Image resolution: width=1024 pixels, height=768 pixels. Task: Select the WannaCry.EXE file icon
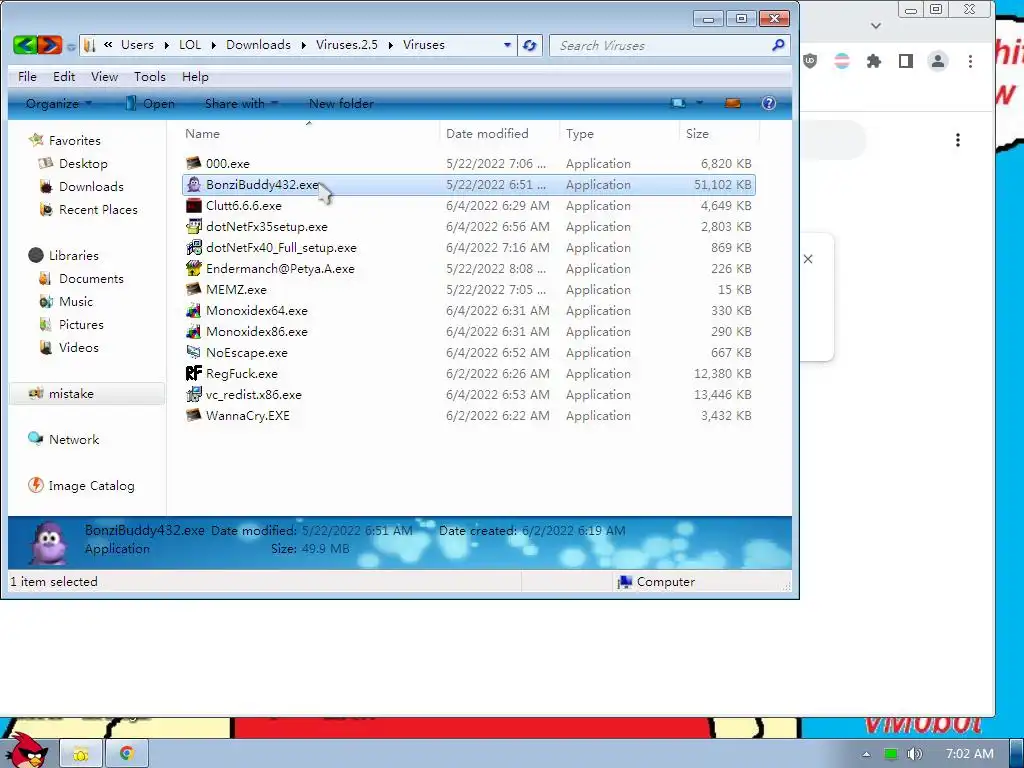(x=193, y=415)
